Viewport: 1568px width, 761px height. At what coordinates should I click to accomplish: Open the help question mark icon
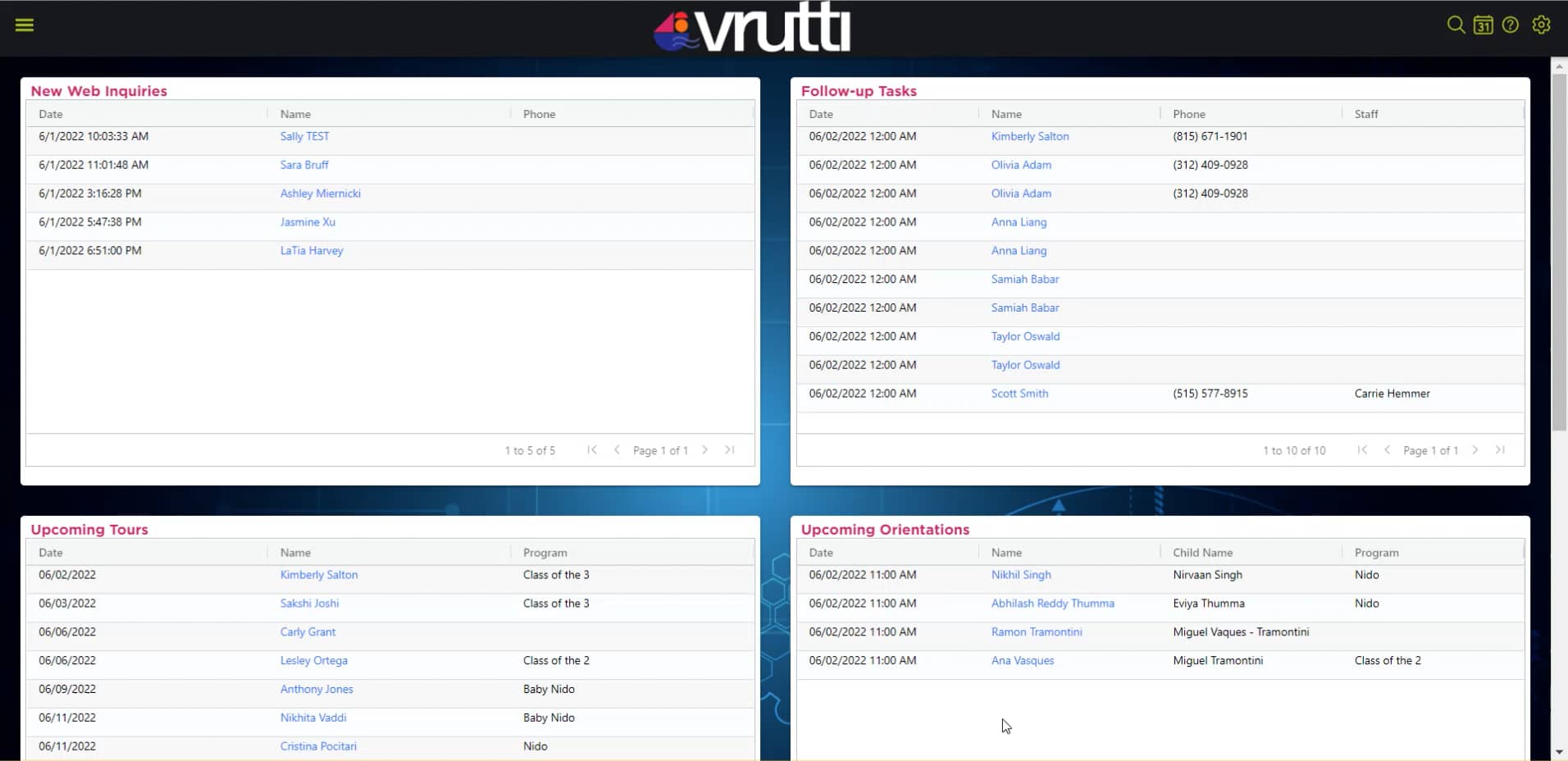(1511, 25)
